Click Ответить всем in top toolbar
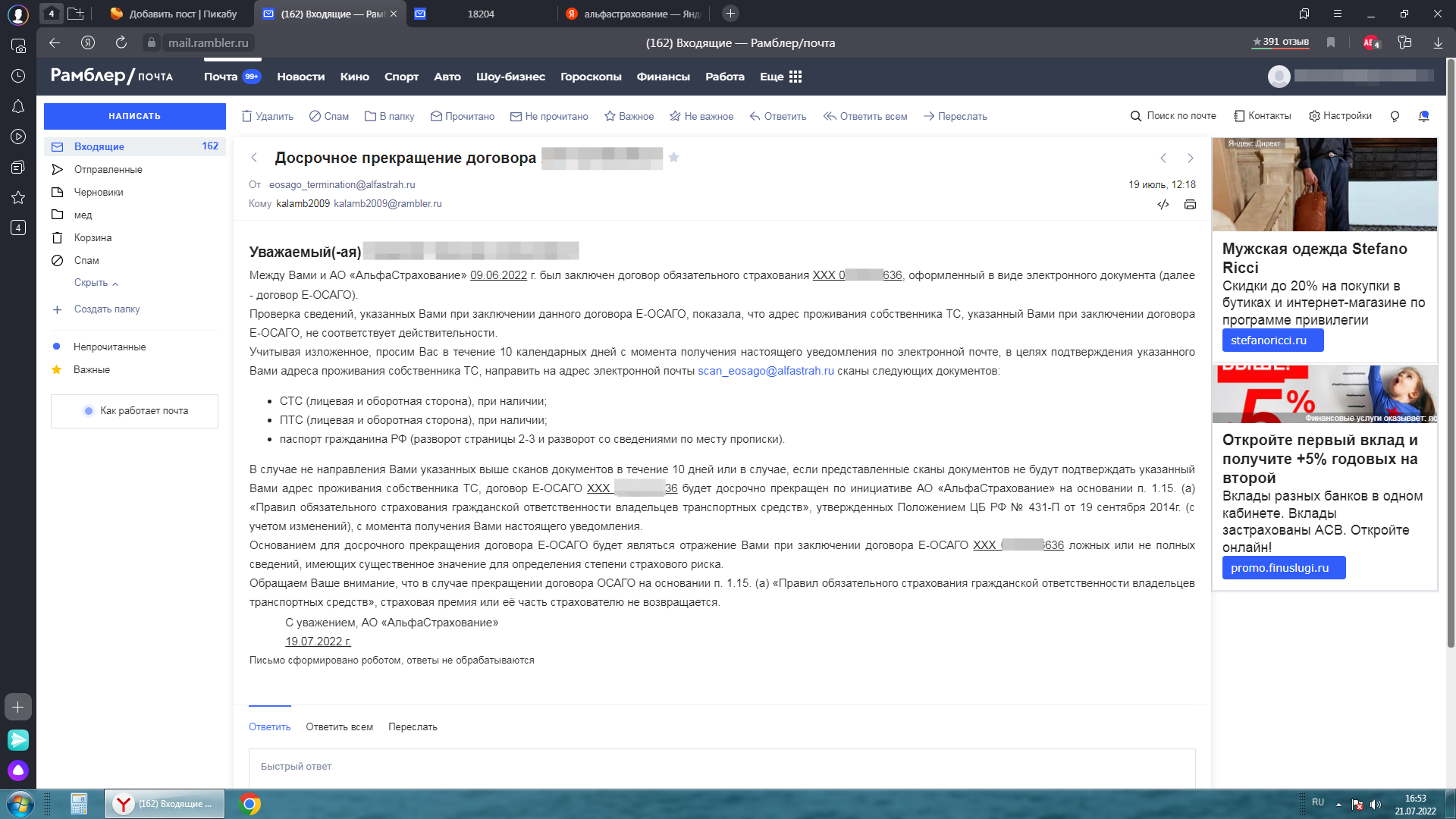Viewport: 1456px width, 819px height. coord(865,116)
